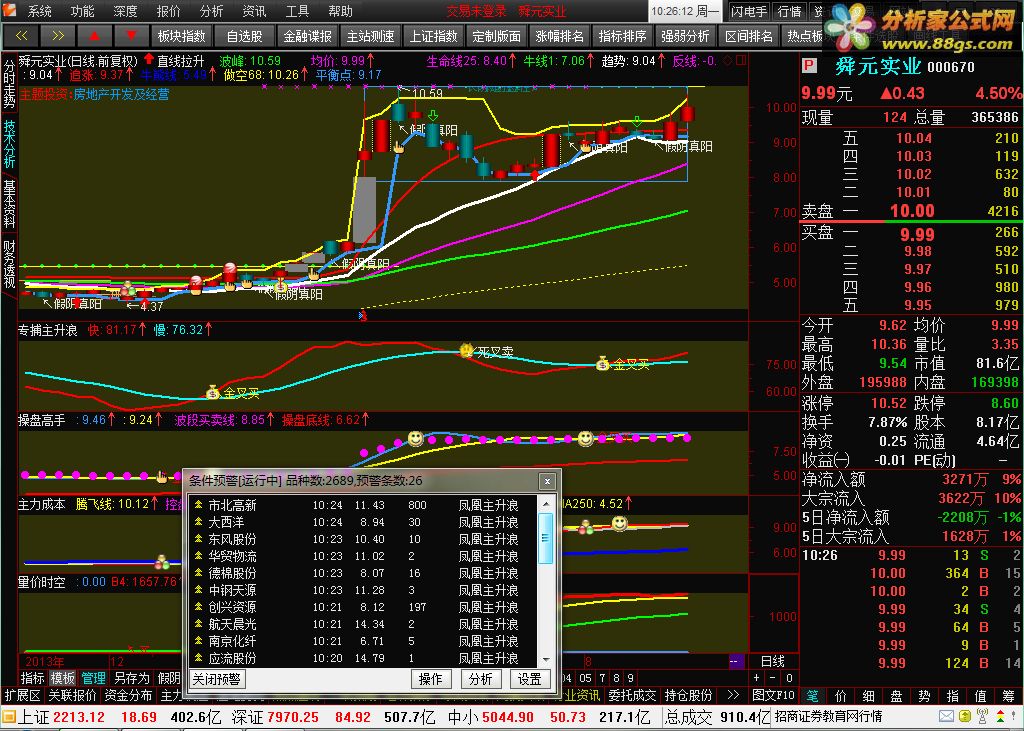Open 涨幅排名 from the toolbar

point(560,36)
